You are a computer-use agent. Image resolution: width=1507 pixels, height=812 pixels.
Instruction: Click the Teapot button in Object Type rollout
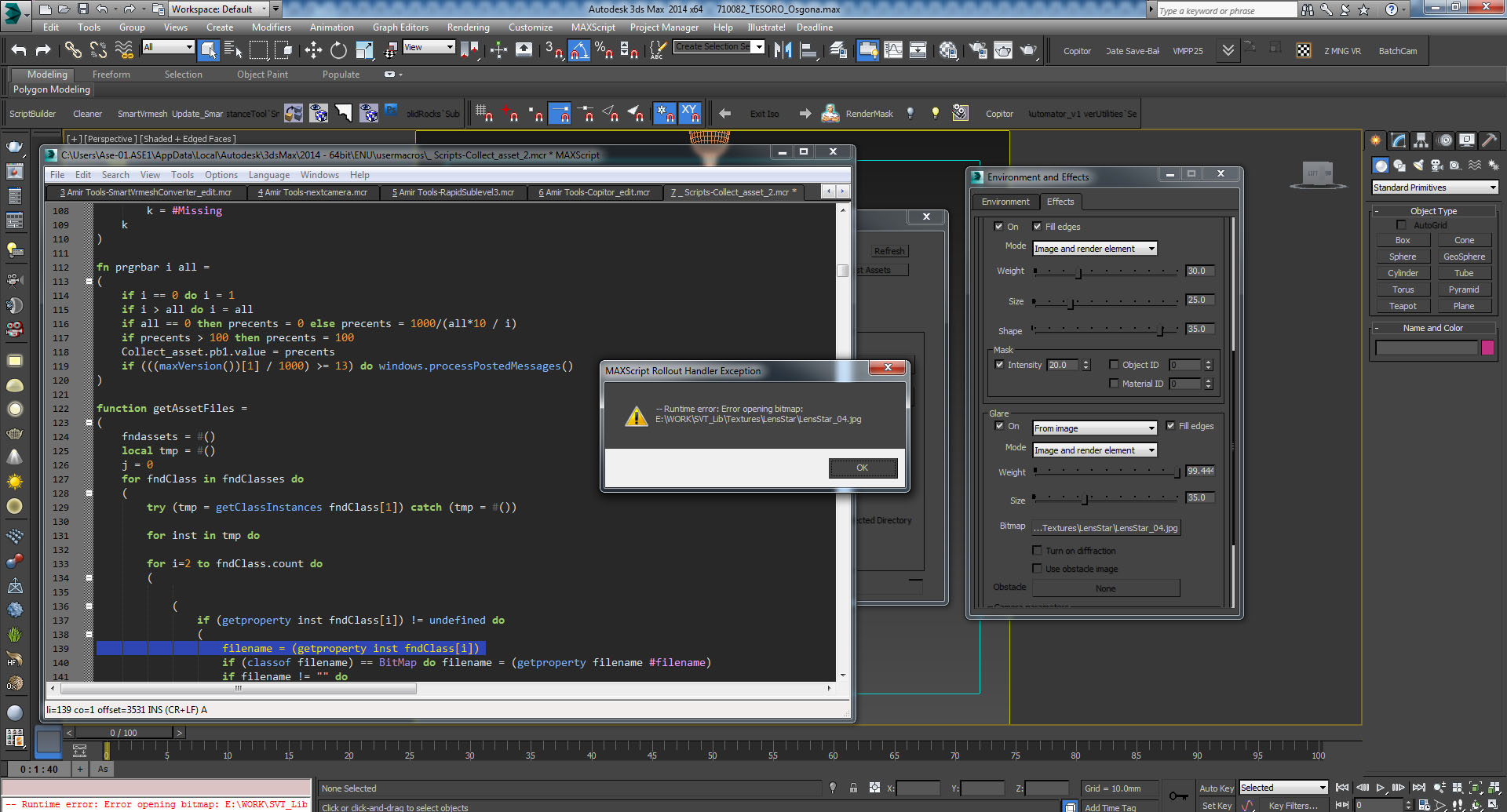click(1402, 306)
